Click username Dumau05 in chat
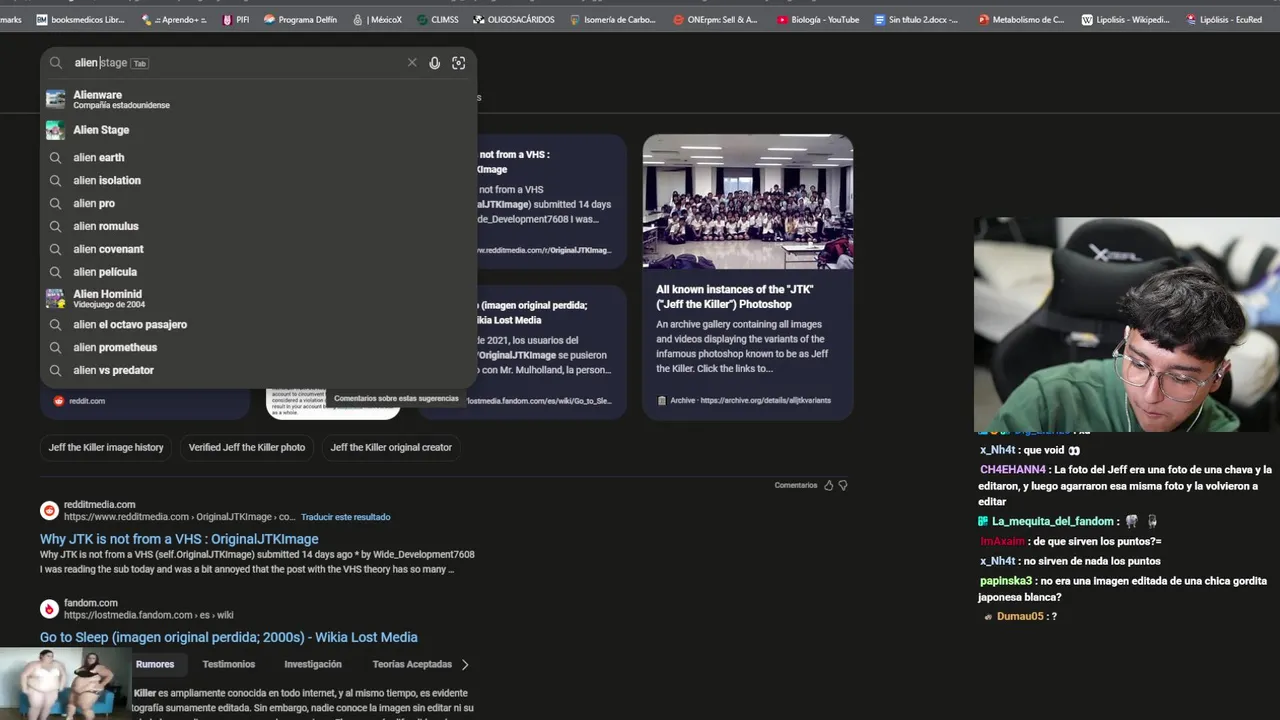Image resolution: width=1280 pixels, height=720 pixels. [x=1020, y=617]
